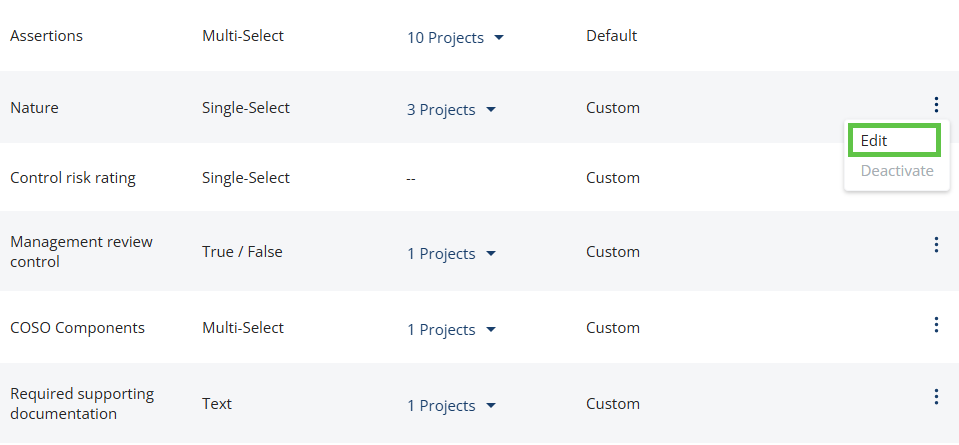Select the Nature attribute name
The height and width of the screenshot is (445, 959).
pos(34,108)
